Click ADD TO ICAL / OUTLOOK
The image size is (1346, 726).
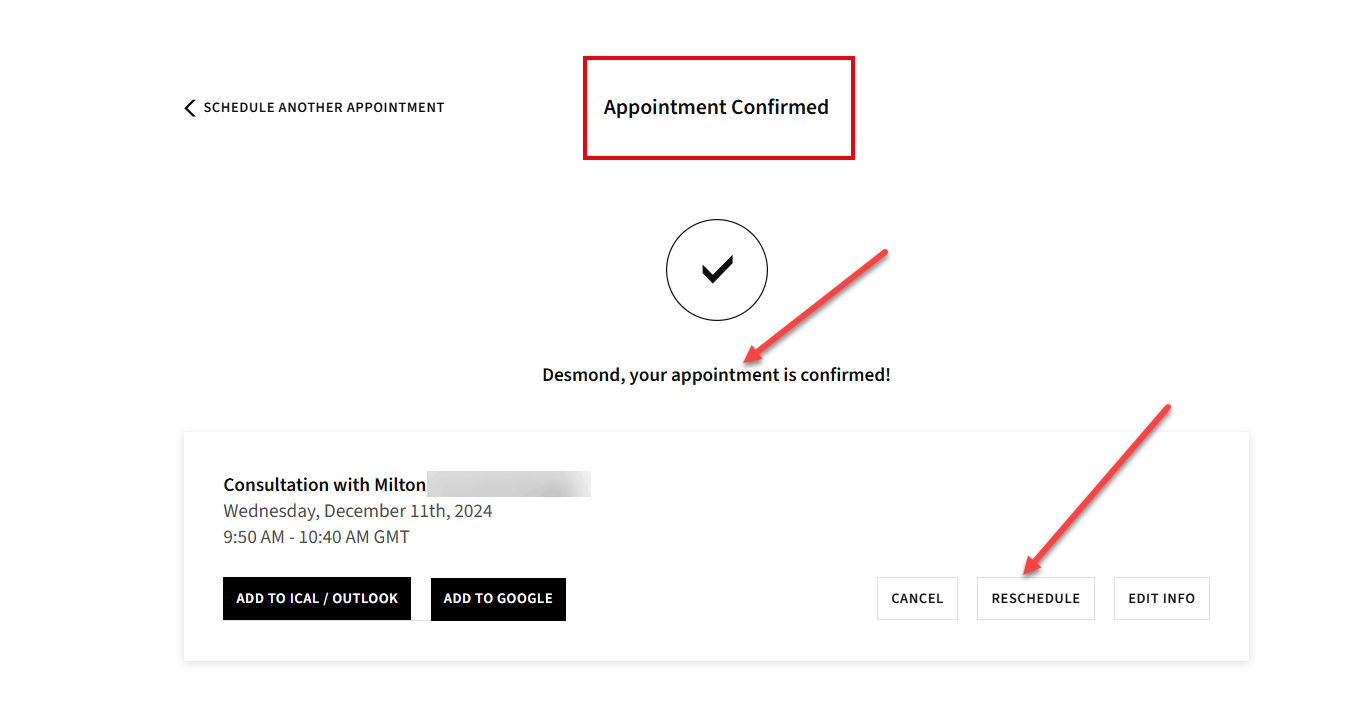pyautogui.click(x=316, y=598)
